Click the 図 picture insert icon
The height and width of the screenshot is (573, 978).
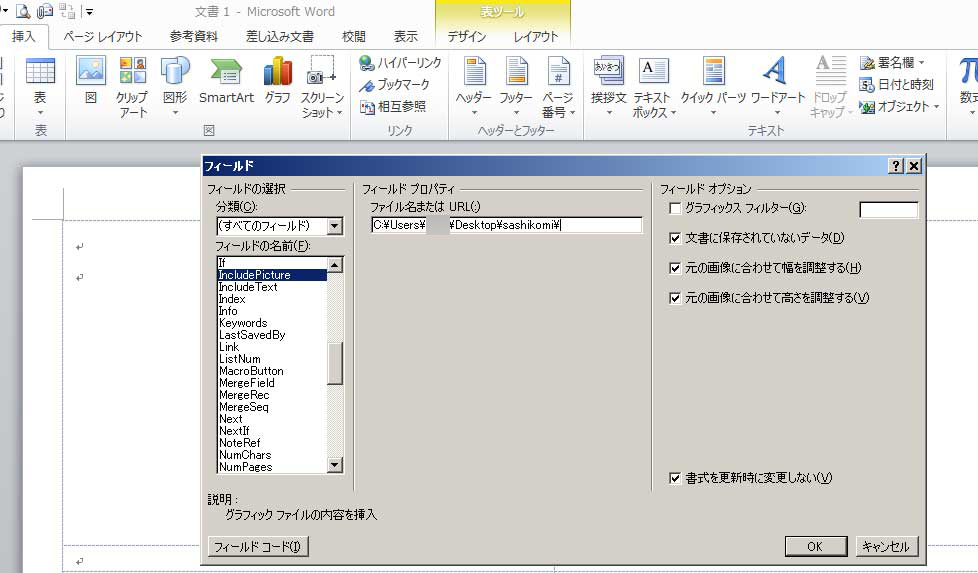point(90,81)
